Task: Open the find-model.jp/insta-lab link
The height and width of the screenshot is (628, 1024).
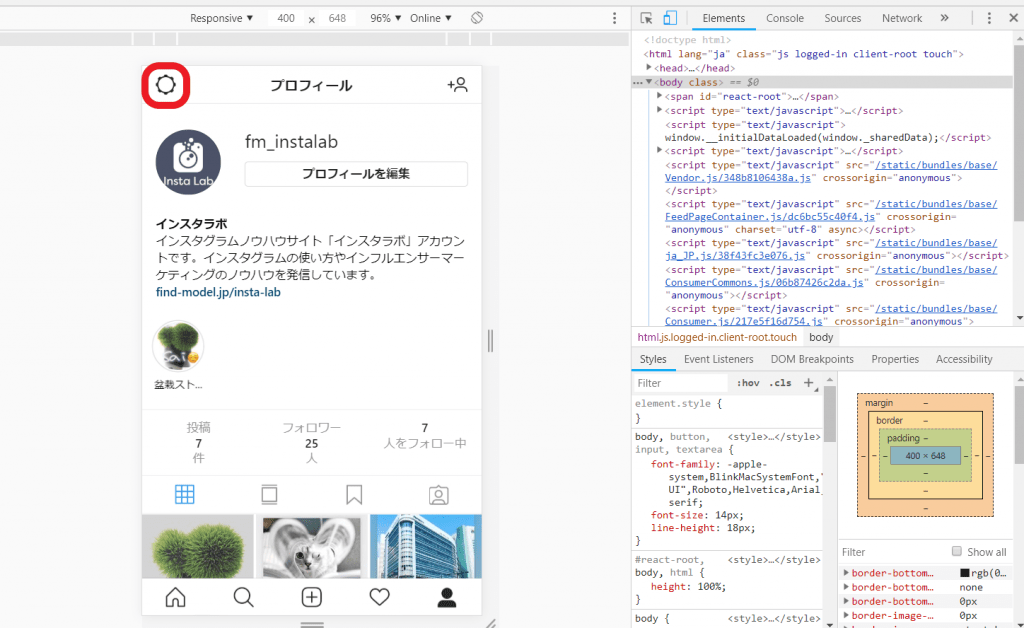Action: [x=218, y=292]
